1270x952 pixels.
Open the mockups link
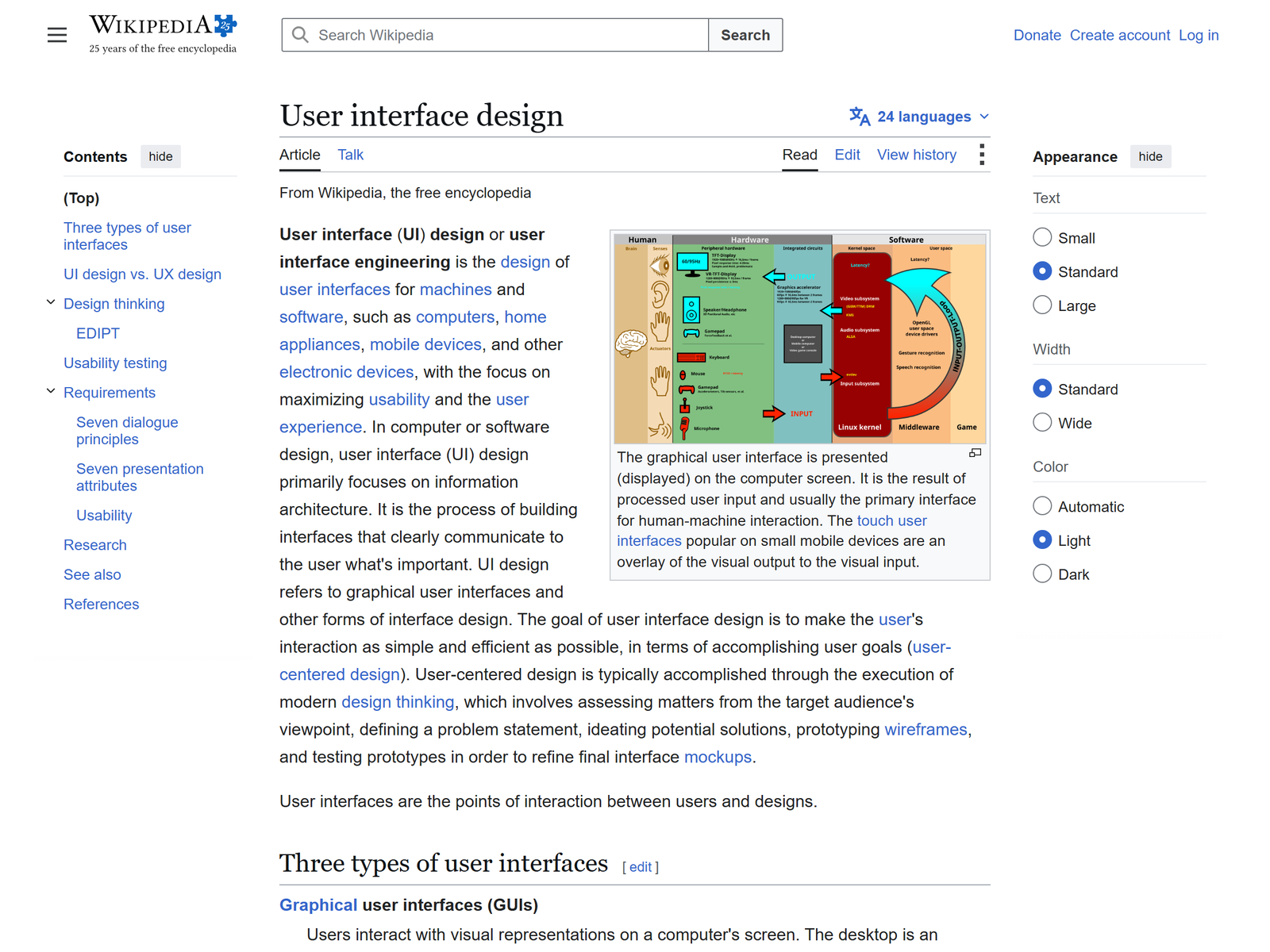(x=718, y=758)
